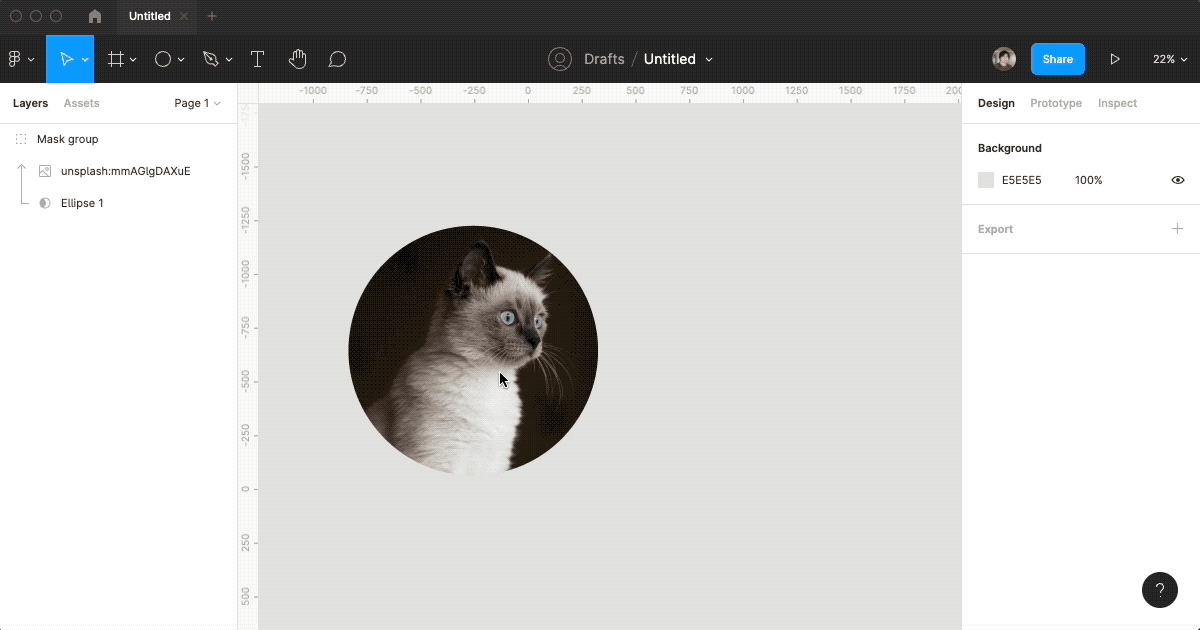Open the Drafts folder link
The height and width of the screenshot is (630, 1200).
pos(604,59)
